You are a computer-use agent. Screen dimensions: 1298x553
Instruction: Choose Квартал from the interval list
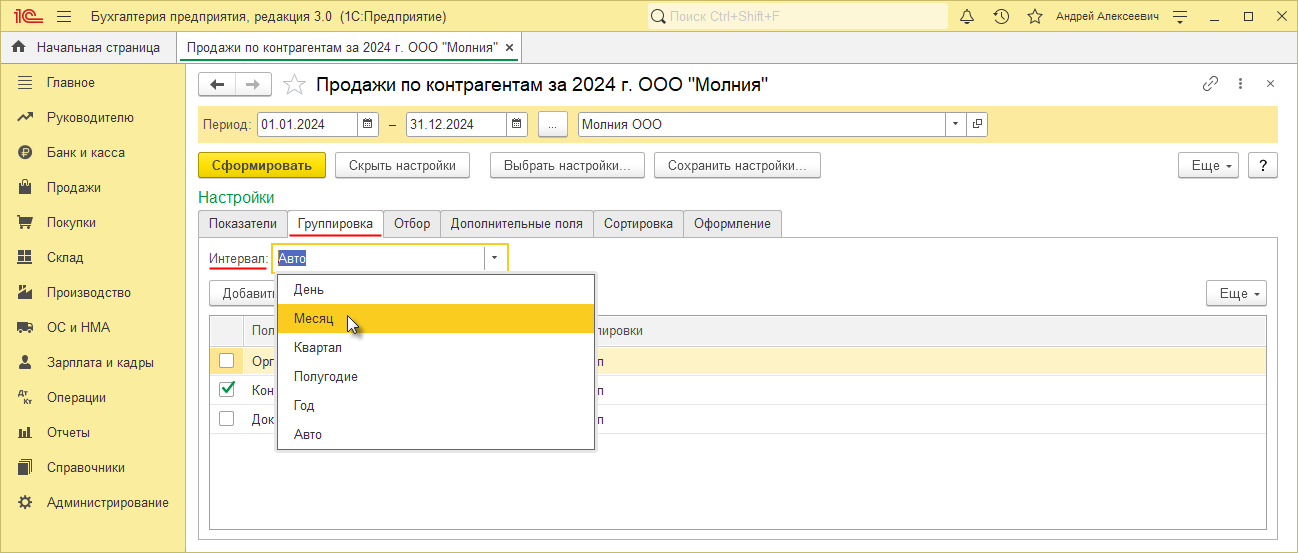click(318, 348)
